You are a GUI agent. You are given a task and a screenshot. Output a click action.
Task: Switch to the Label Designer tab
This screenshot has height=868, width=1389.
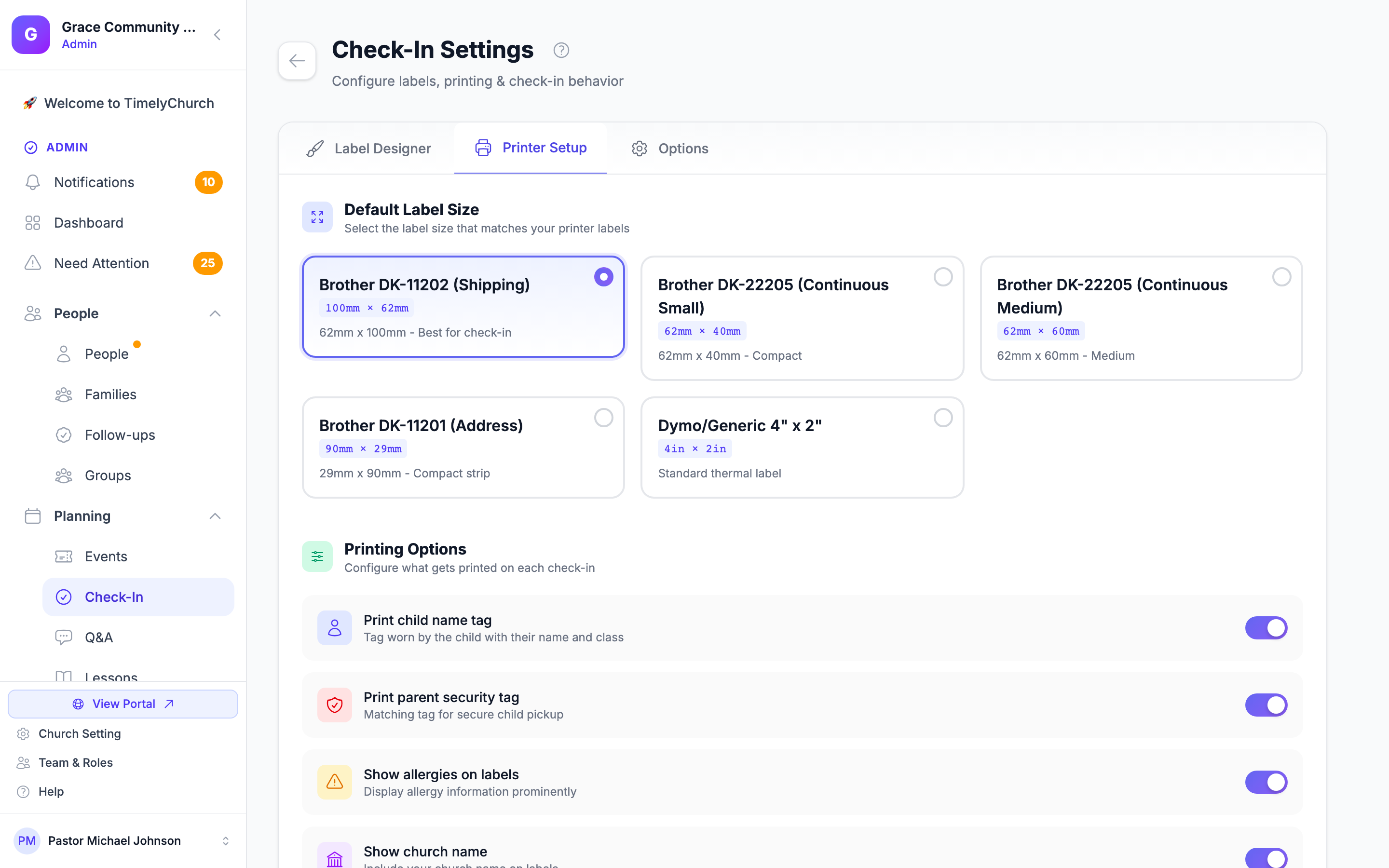point(368,149)
